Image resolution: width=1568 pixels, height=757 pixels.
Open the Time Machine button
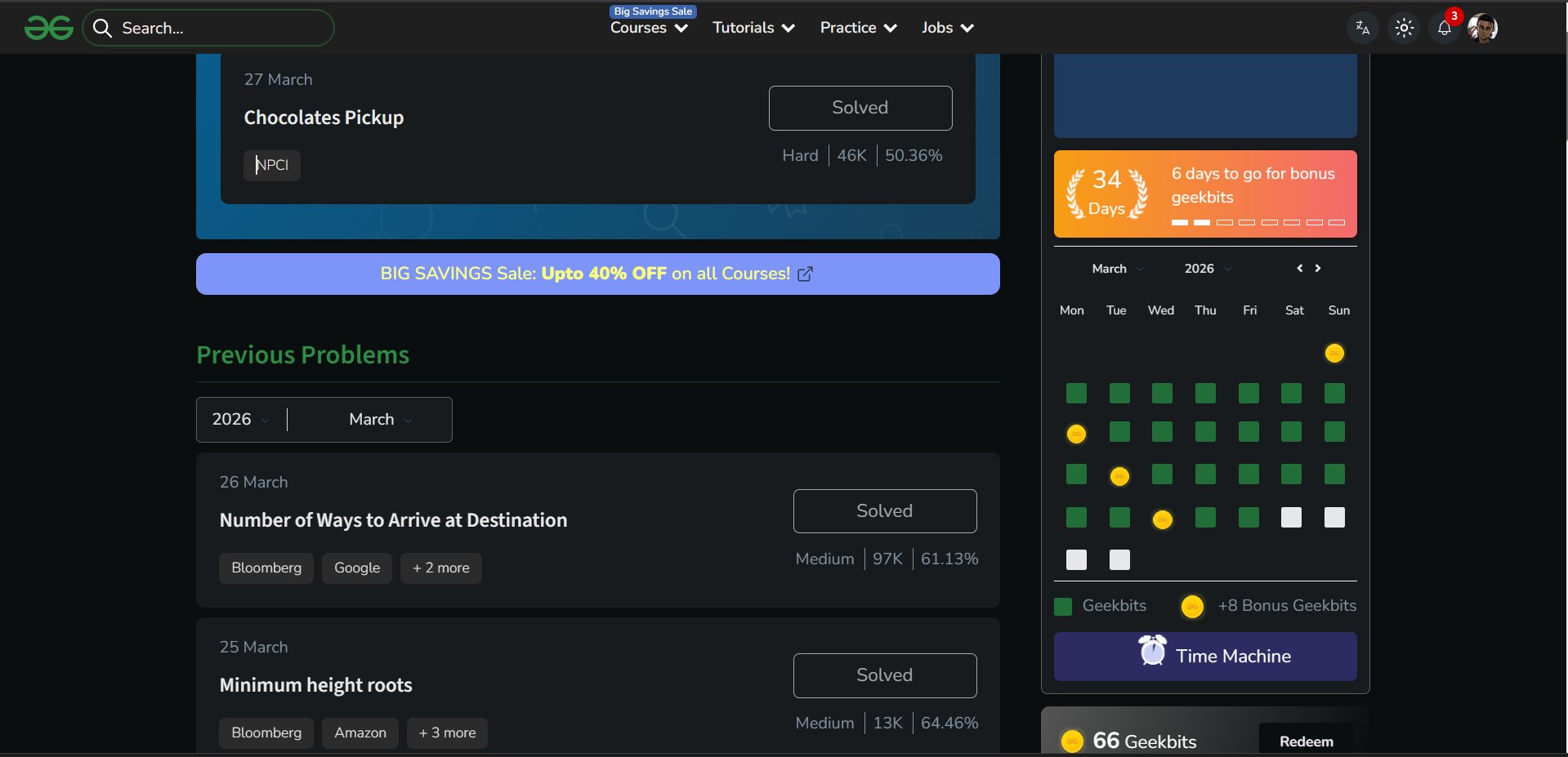(x=1204, y=657)
